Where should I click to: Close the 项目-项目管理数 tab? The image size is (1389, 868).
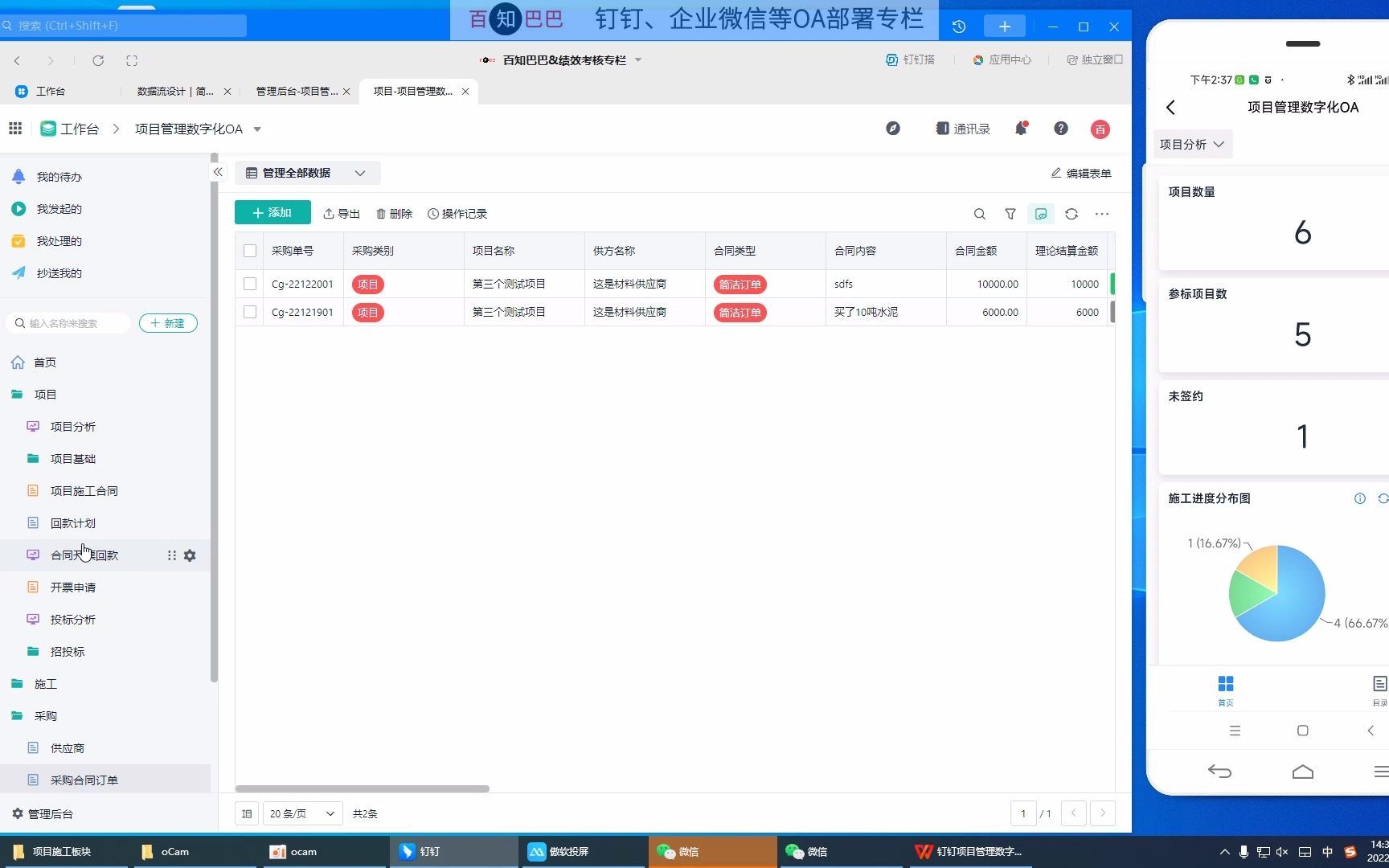point(465,92)
